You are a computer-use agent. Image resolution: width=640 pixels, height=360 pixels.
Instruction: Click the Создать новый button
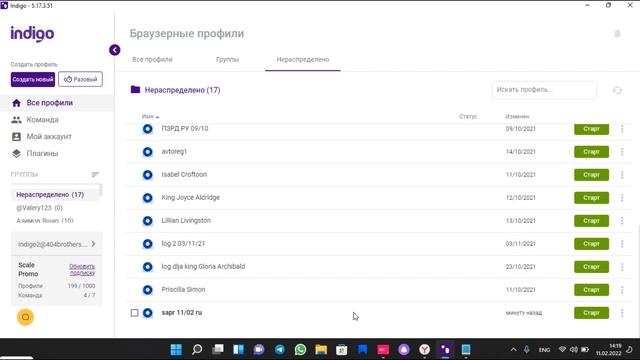[33, 79]
